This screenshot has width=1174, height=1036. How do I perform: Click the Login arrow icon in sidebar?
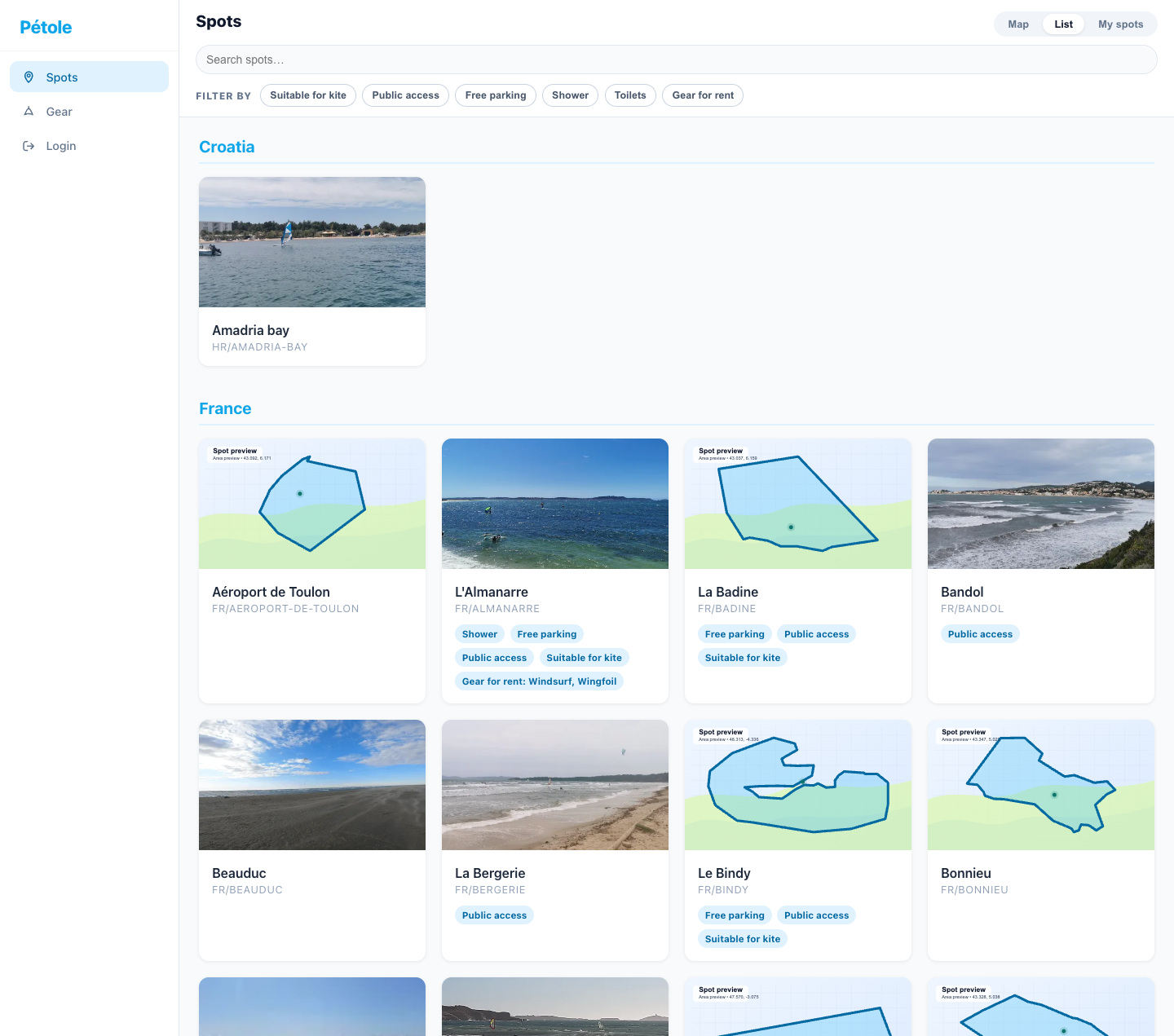(29, 145)
